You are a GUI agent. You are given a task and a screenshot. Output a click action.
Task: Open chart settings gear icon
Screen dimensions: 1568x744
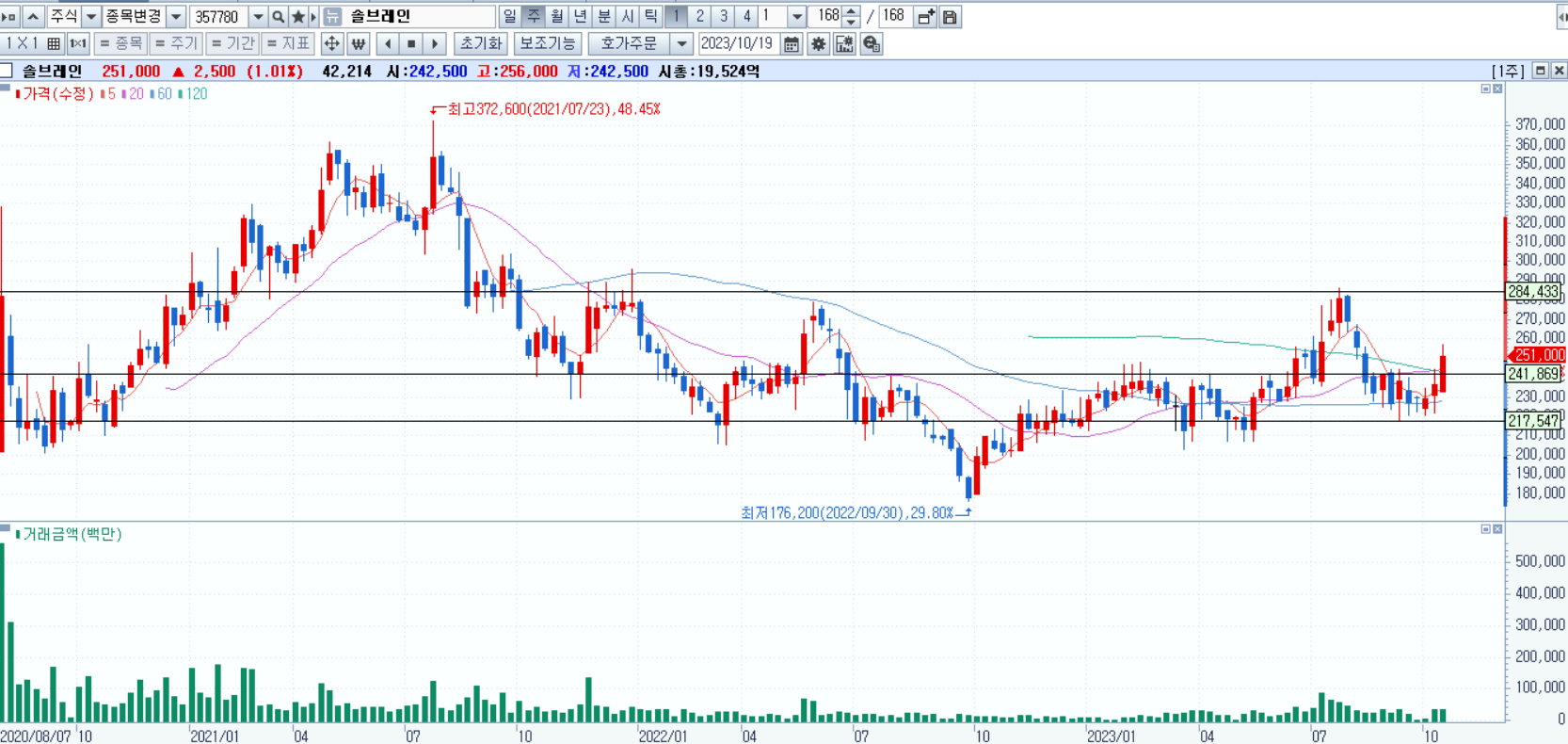pos(818,43)
